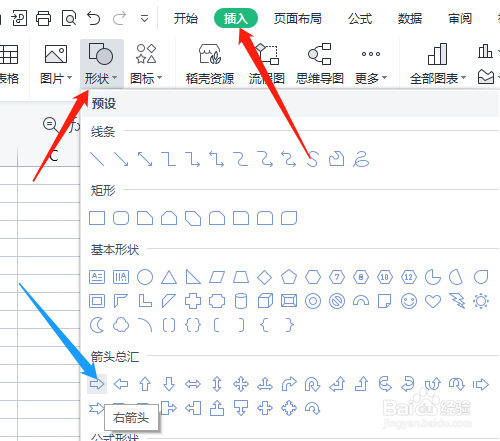The image size is (500, 441).
Task: Click the bar chart icon at right
Action: coord(485,52)
